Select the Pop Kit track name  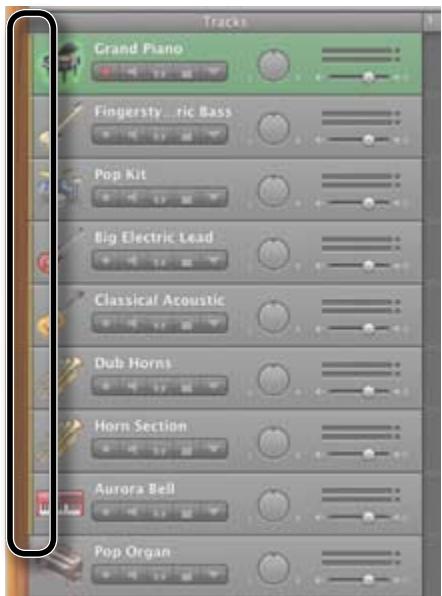point(120,175)
